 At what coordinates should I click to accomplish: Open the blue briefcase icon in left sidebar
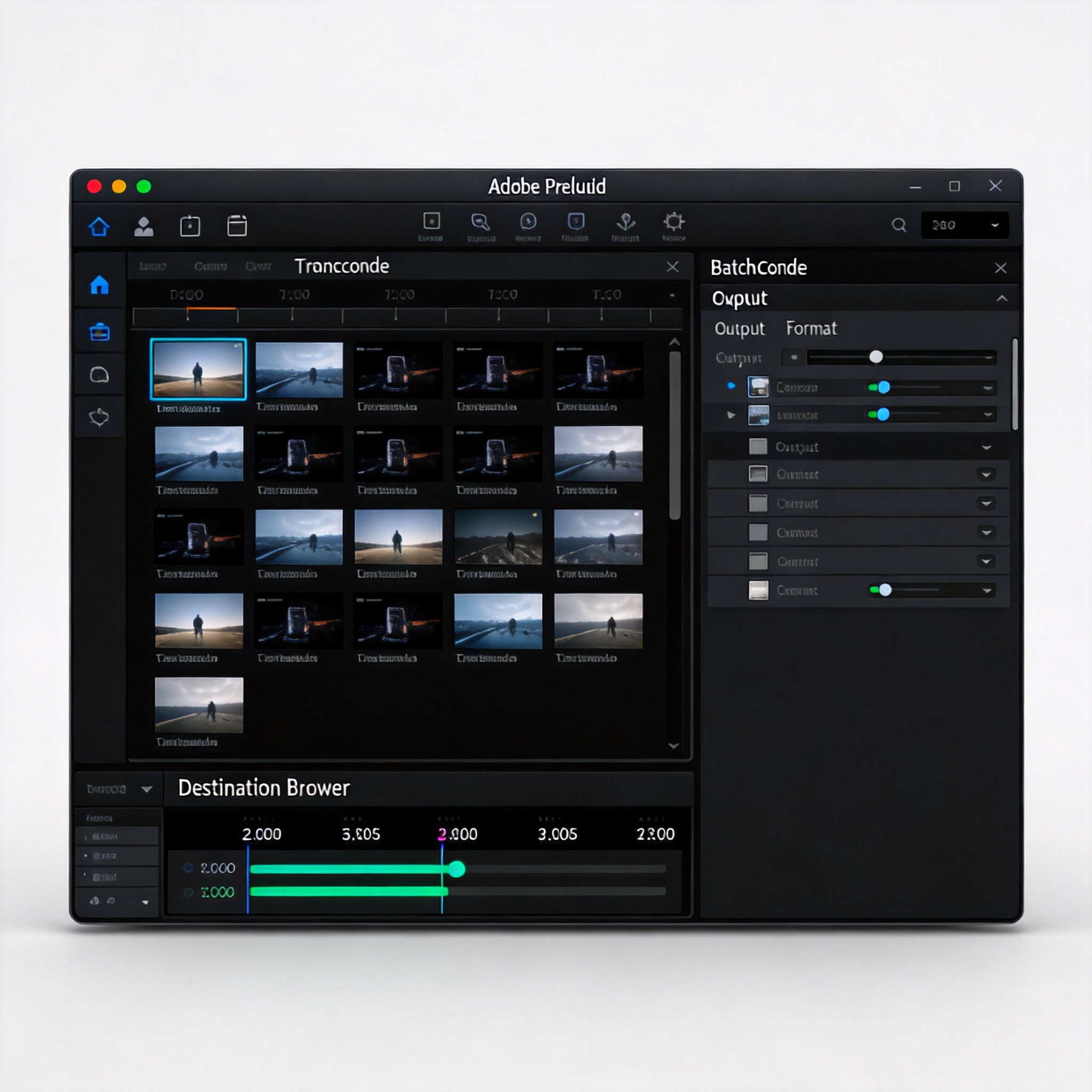point(100,332)
